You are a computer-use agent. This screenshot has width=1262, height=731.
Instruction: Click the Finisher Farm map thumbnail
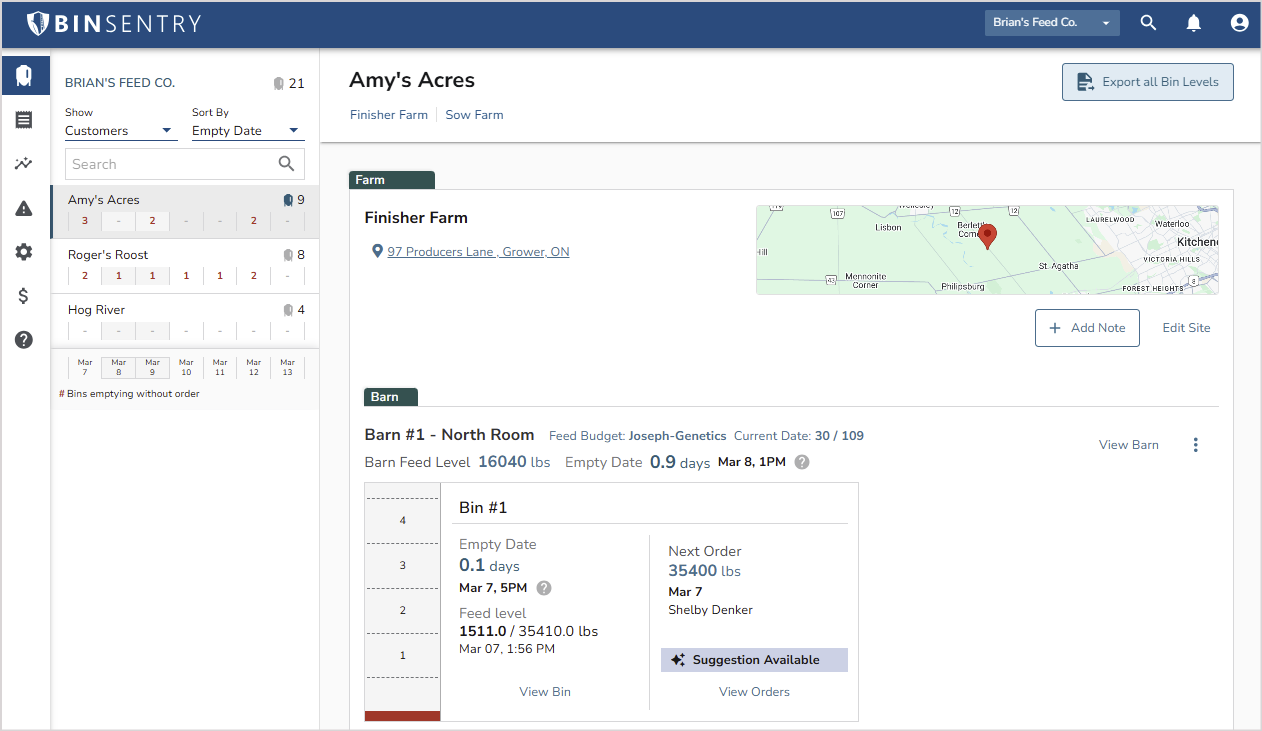click(x=987, y=250)
